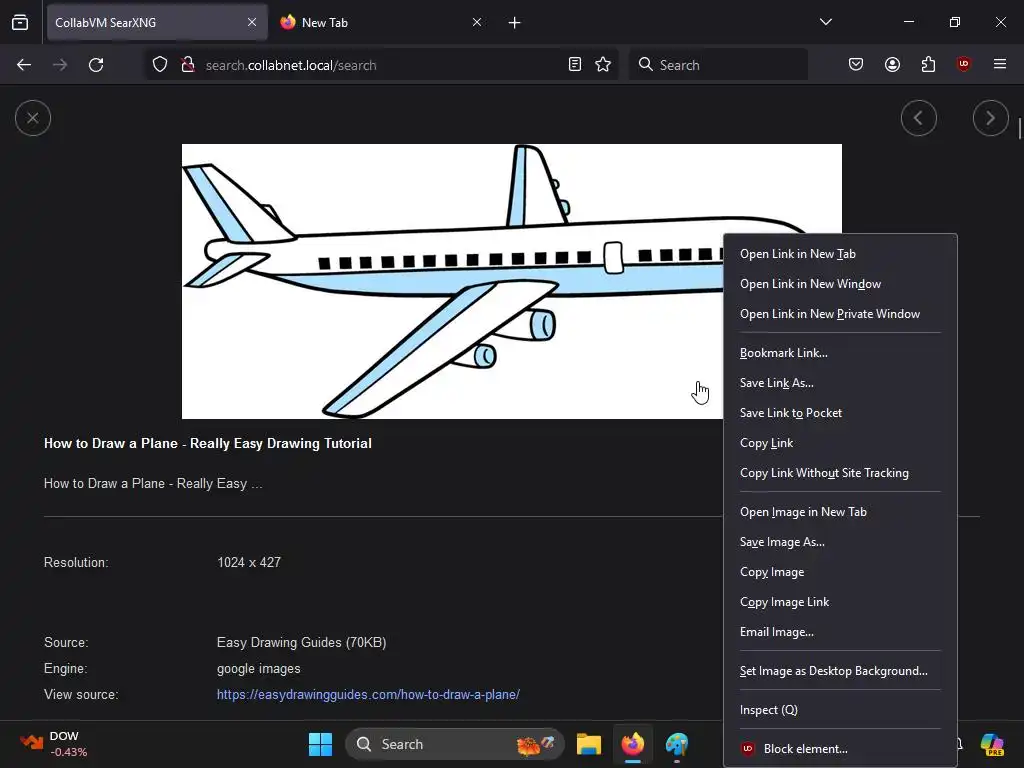Image resolution: width=1024 pixels, height=768 pixels.
Task: Close the image detail view with X circle
Action: coord(33,118)
